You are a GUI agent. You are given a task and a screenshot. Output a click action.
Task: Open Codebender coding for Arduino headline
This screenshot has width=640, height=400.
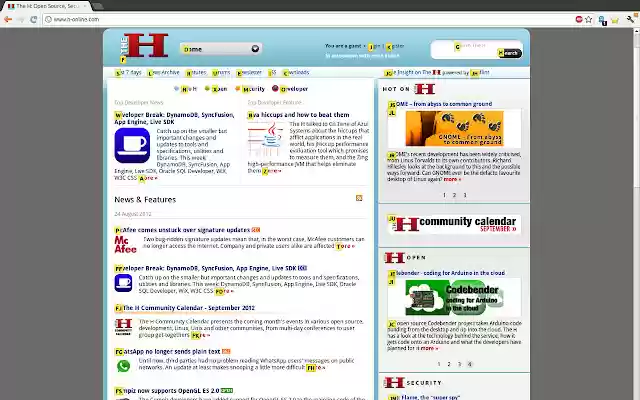(447, 273)
